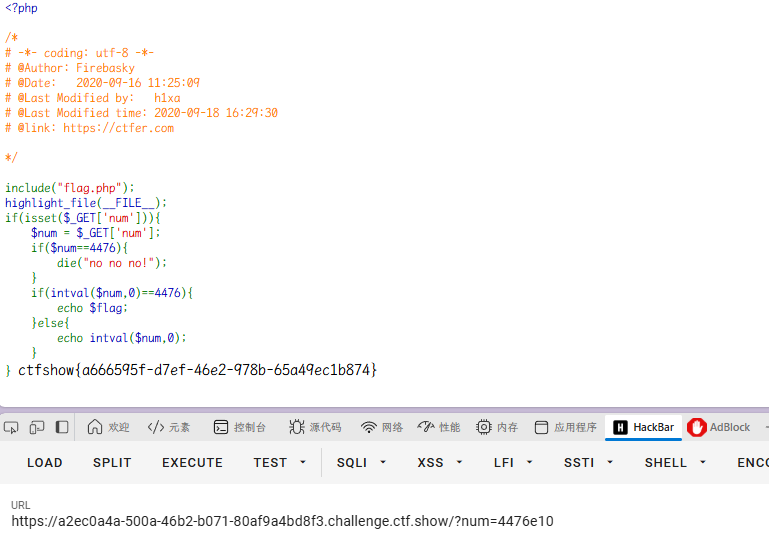Expand the SQLI dropdown arrow

[x=383, y=462]
